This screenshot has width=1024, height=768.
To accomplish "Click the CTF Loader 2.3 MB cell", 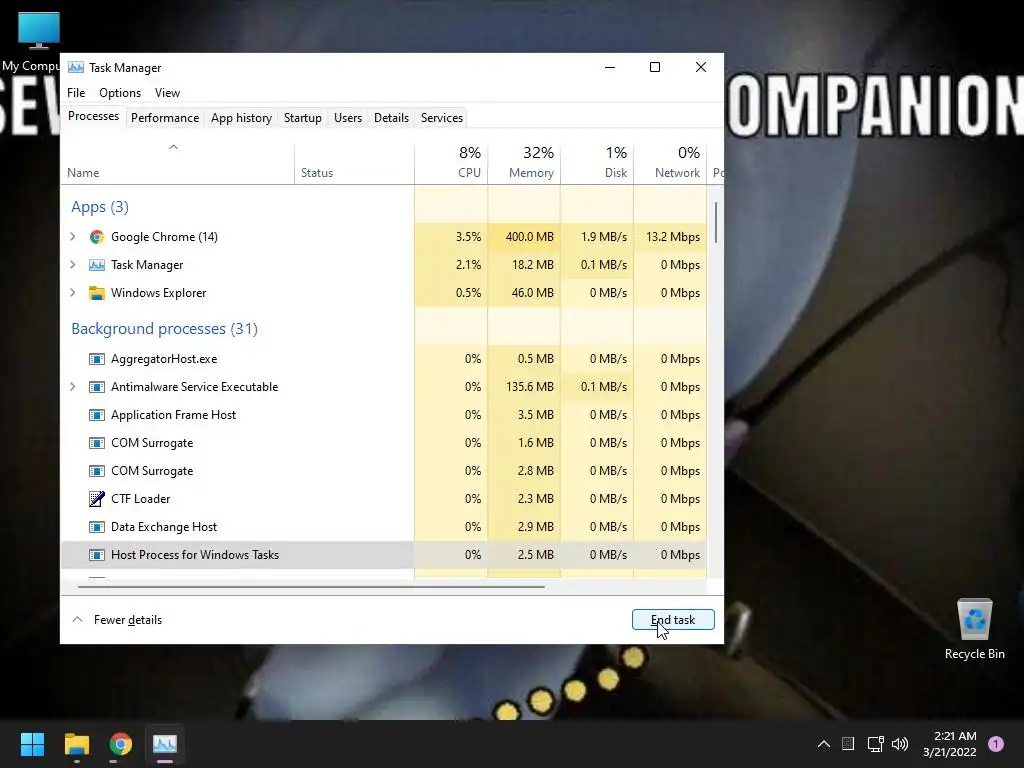I will [524, 499].
